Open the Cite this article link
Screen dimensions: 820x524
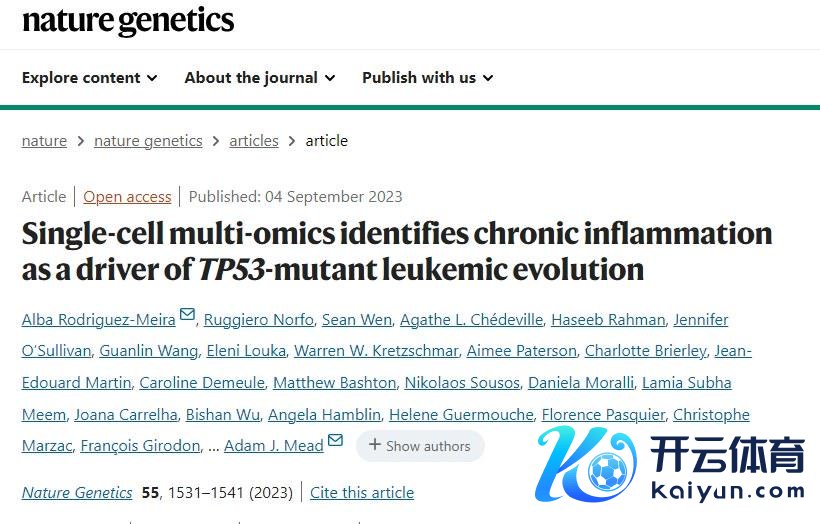point(362,493)
